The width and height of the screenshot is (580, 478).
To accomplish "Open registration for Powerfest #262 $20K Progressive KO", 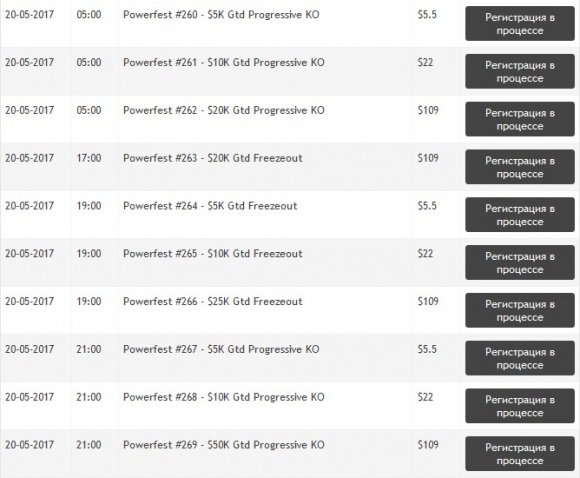I will [x=520, y=119].
